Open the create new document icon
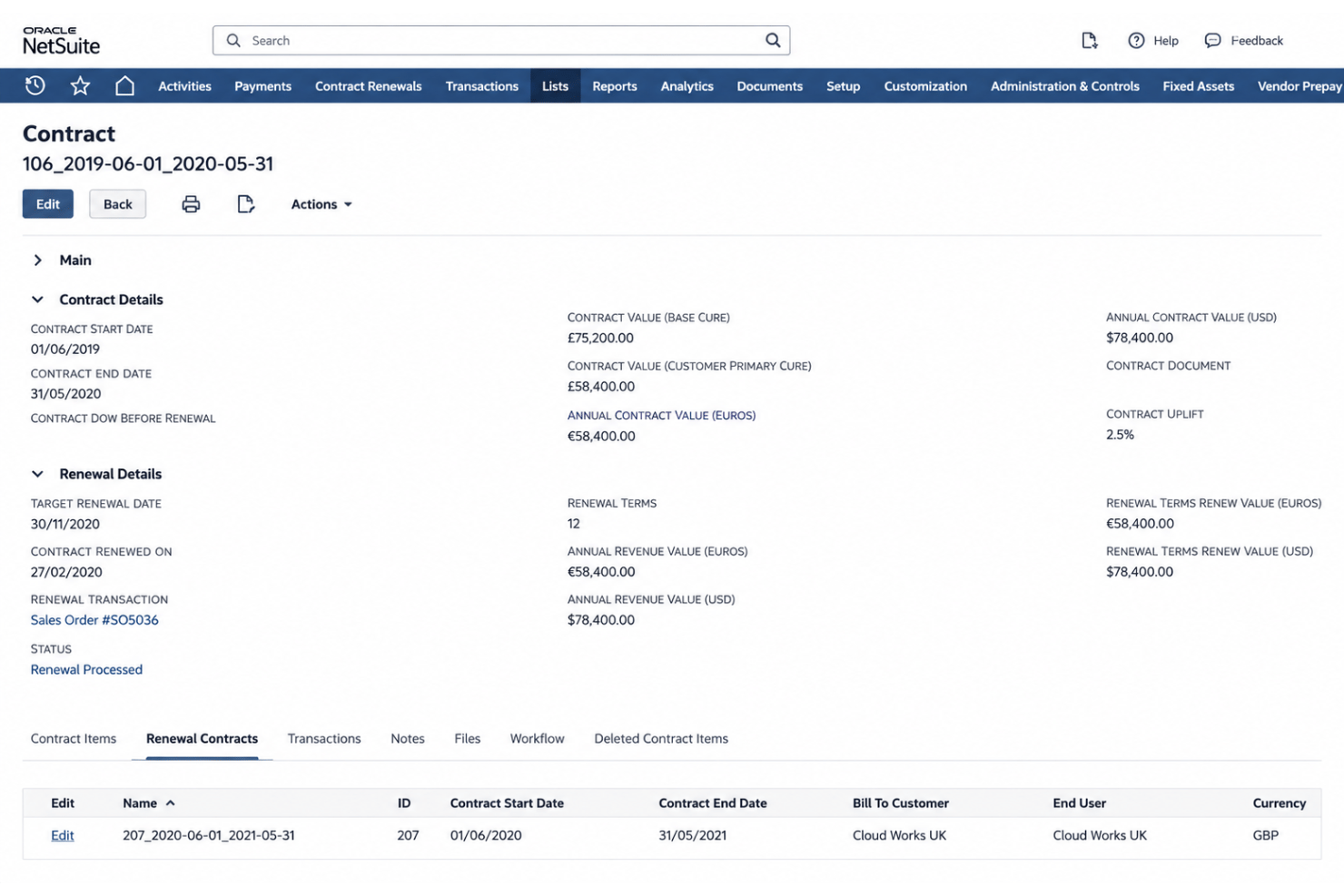1344x896 pixels. (x=1089, y=40)
